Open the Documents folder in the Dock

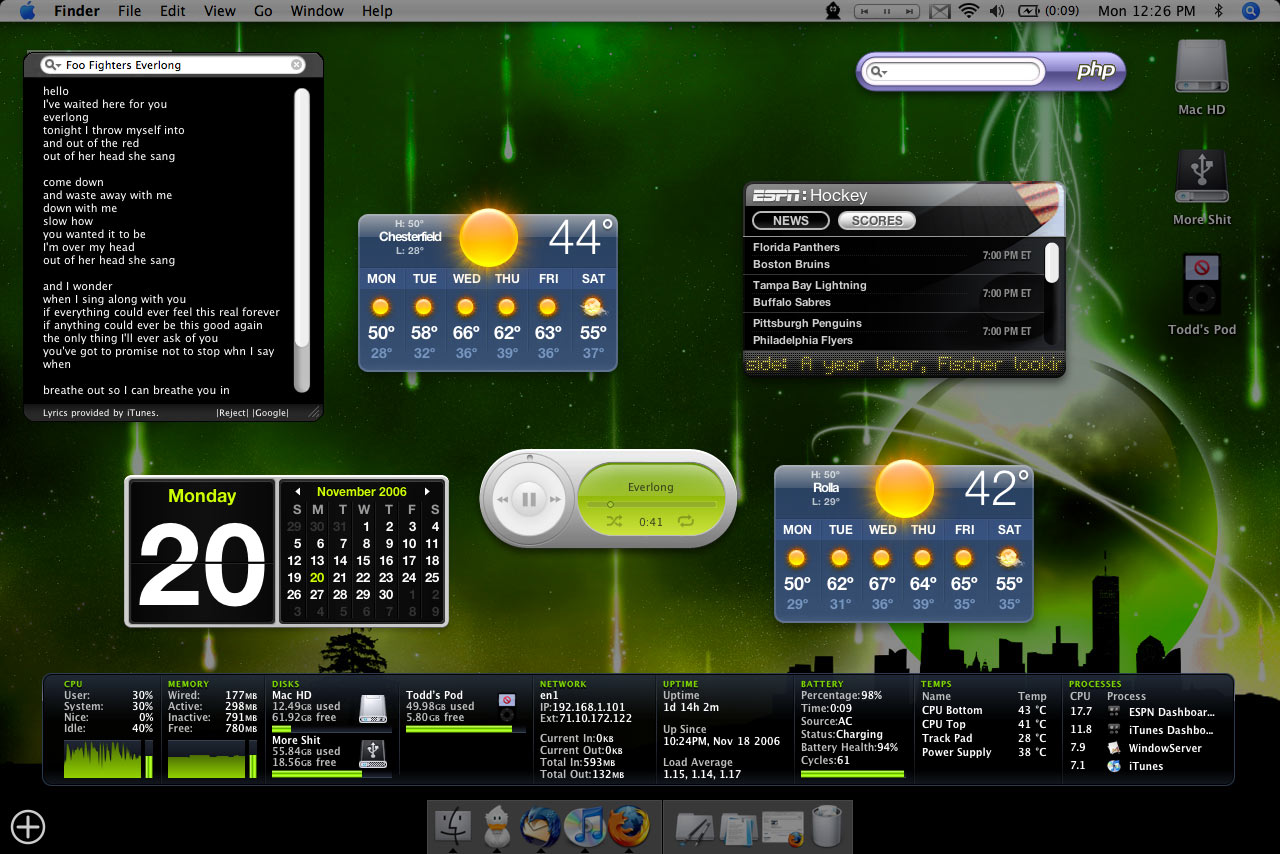click(739, 827)
